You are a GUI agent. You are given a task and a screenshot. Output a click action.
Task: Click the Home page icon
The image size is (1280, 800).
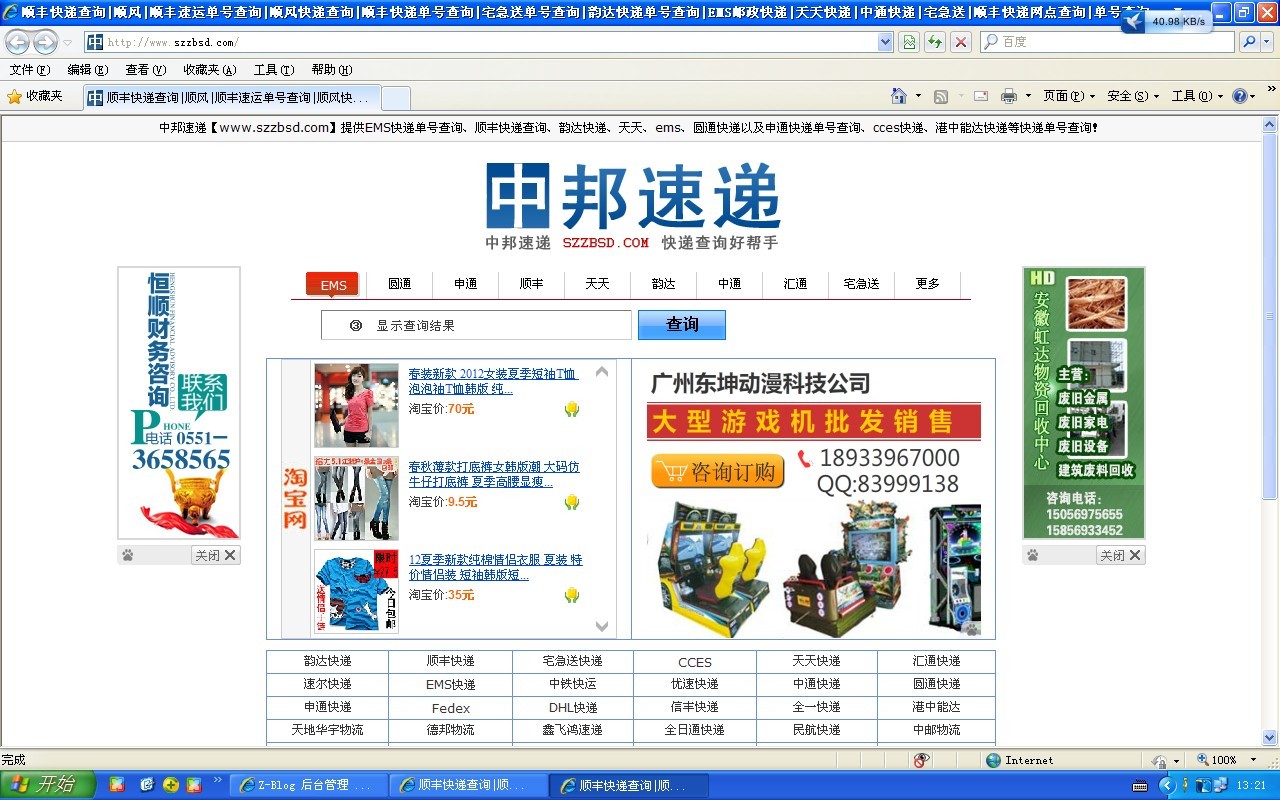(x=899, y=96)
